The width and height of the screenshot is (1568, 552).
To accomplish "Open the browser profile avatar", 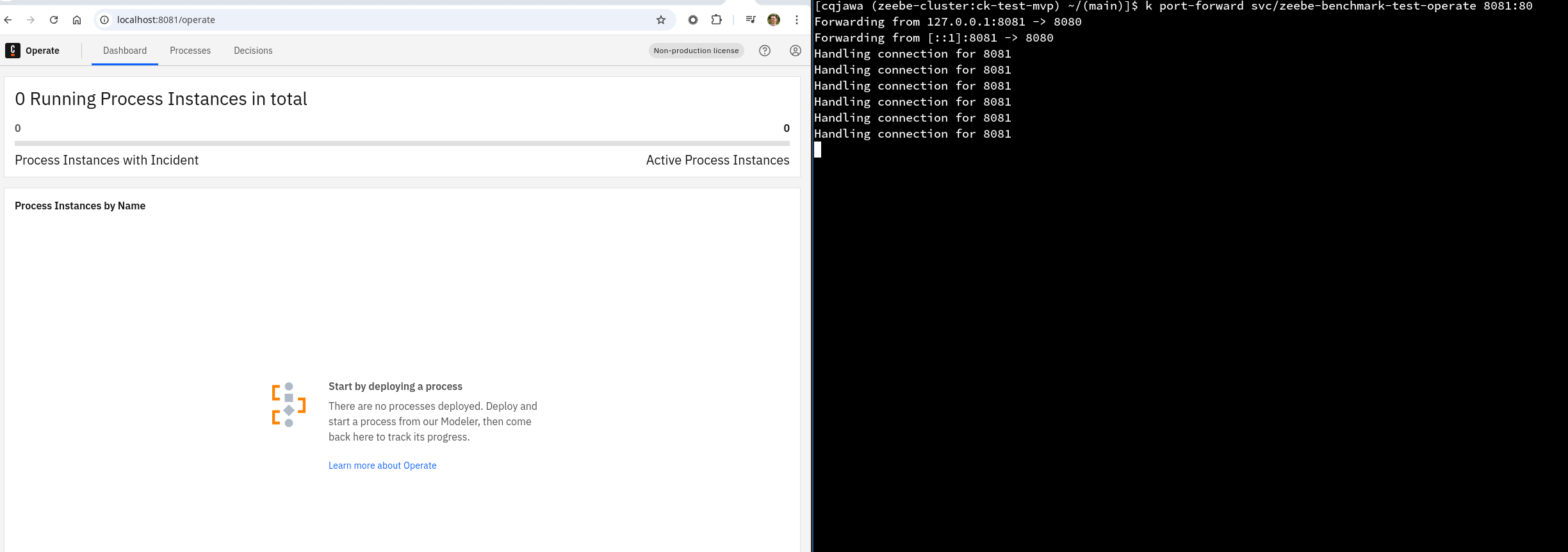I will 774,20.
